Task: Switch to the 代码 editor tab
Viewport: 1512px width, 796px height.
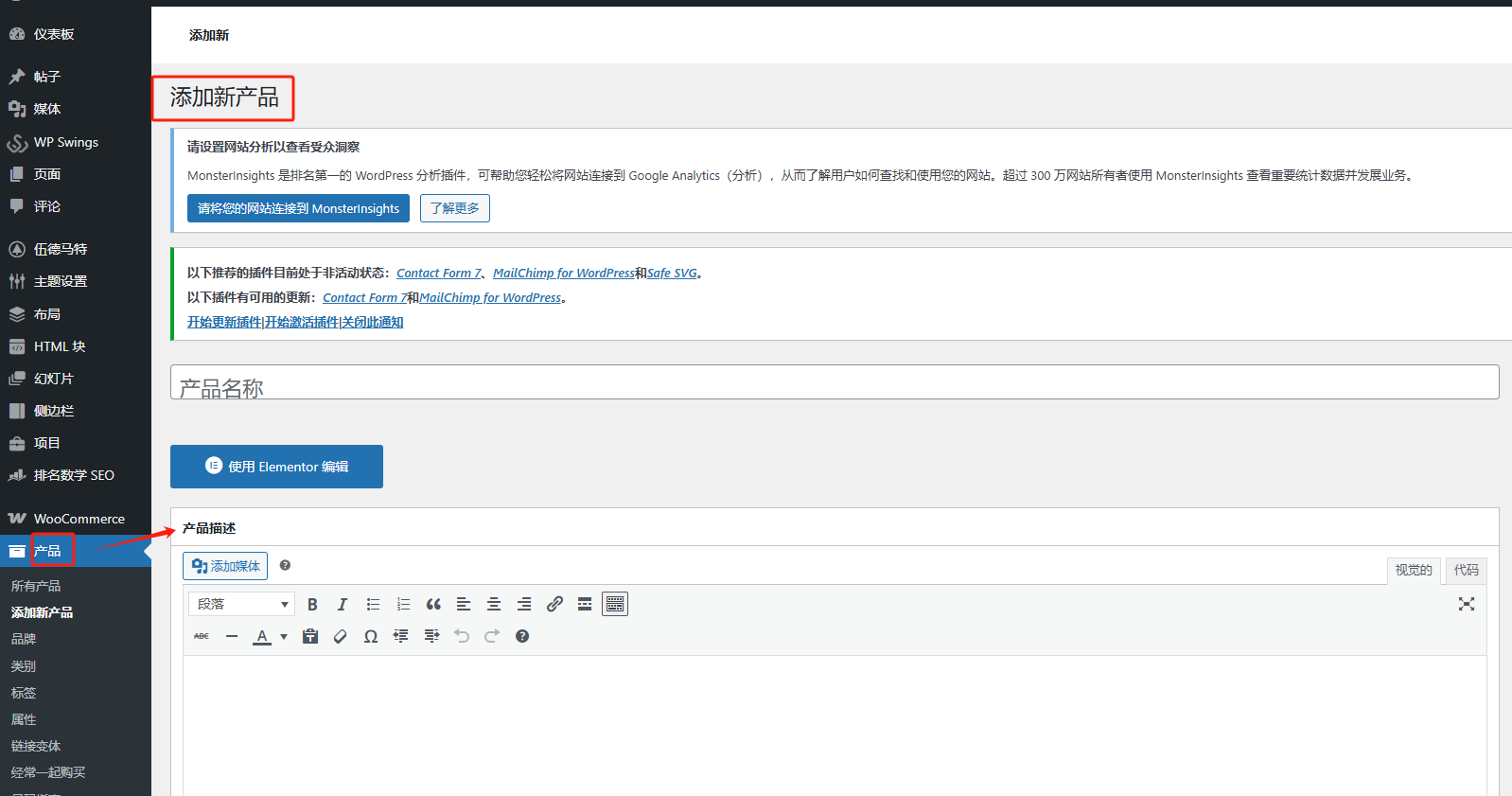Action: [x=1467, y=570]
